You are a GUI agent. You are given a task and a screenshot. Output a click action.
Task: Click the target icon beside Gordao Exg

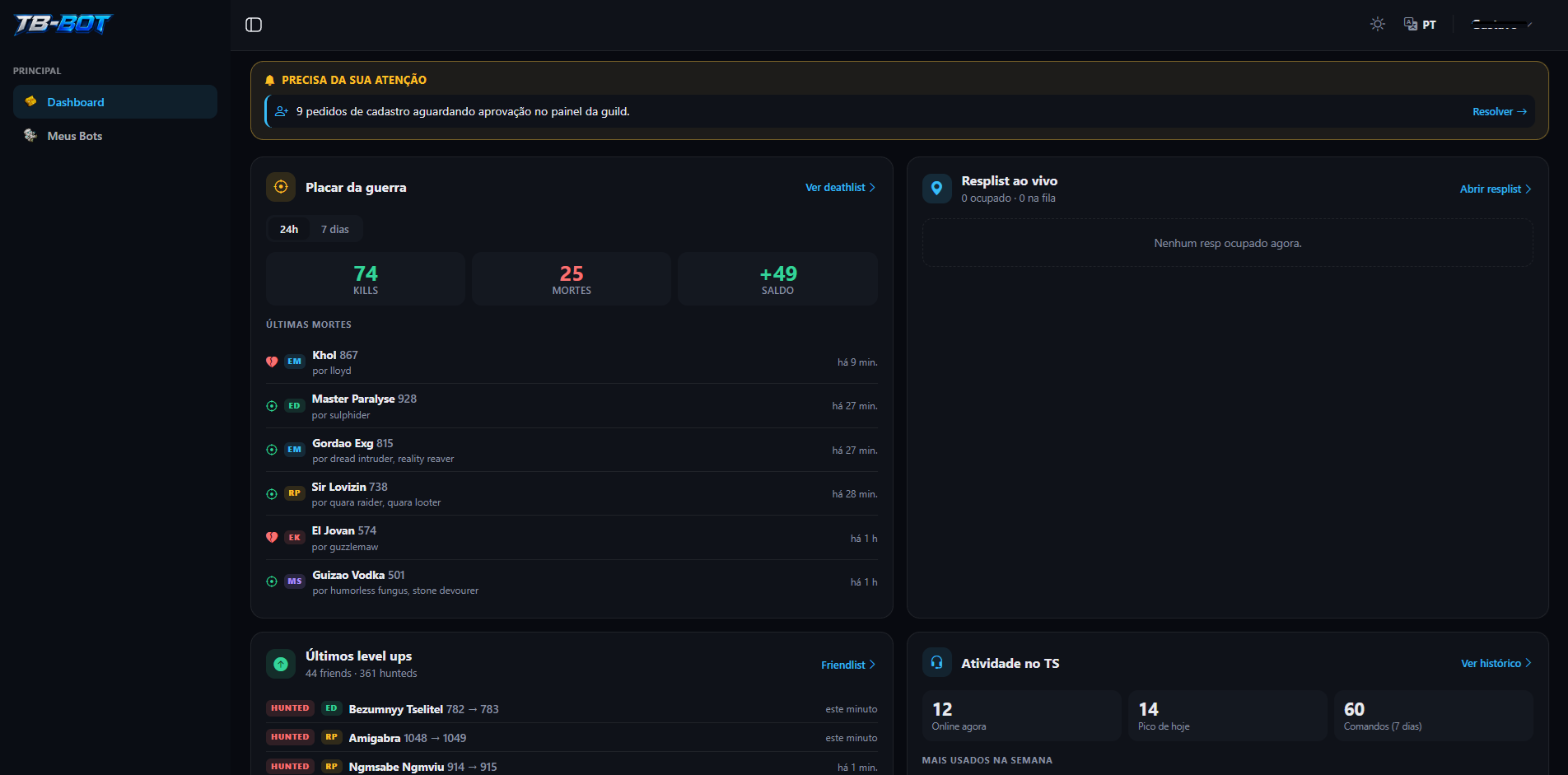[x=272, y=450]
